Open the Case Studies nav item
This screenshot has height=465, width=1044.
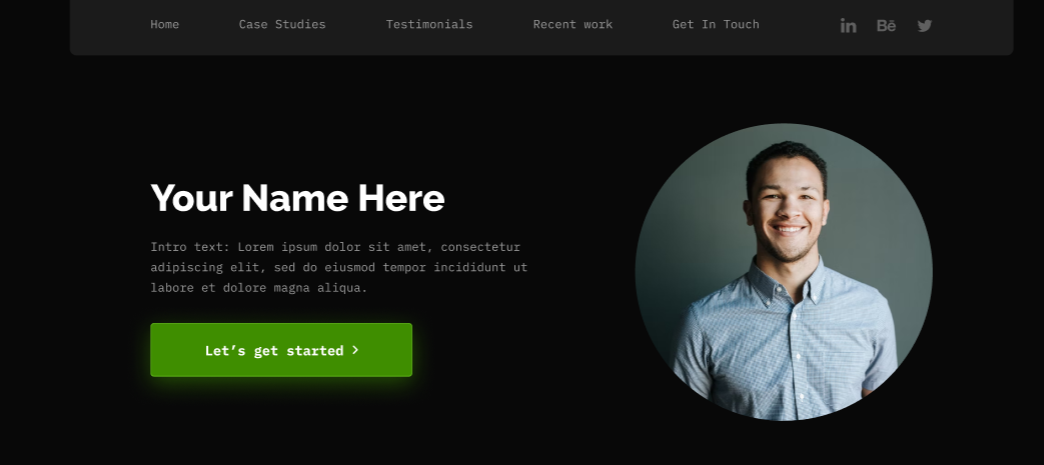click(x=282, y=25)
